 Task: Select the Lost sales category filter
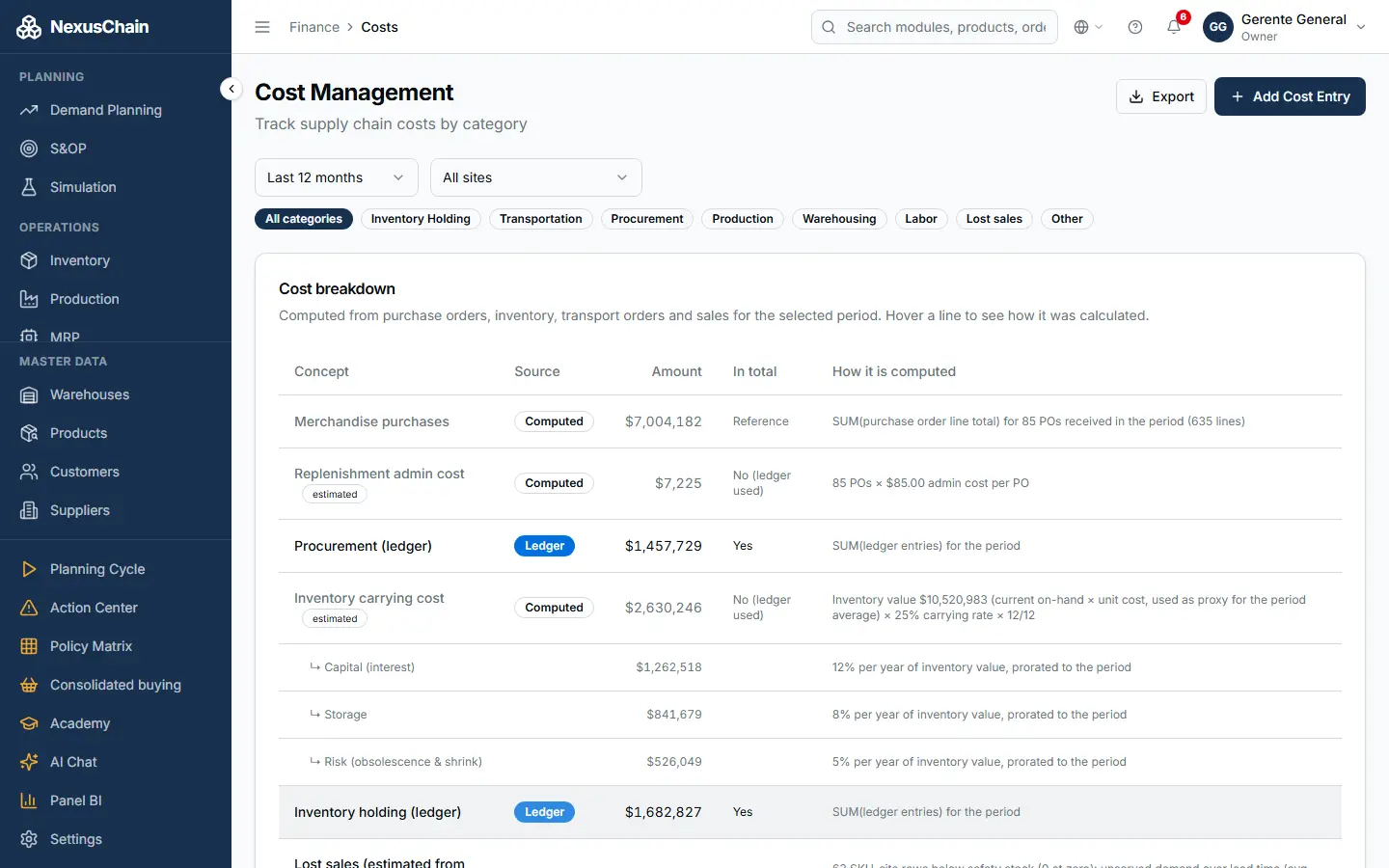coord(994,219)
